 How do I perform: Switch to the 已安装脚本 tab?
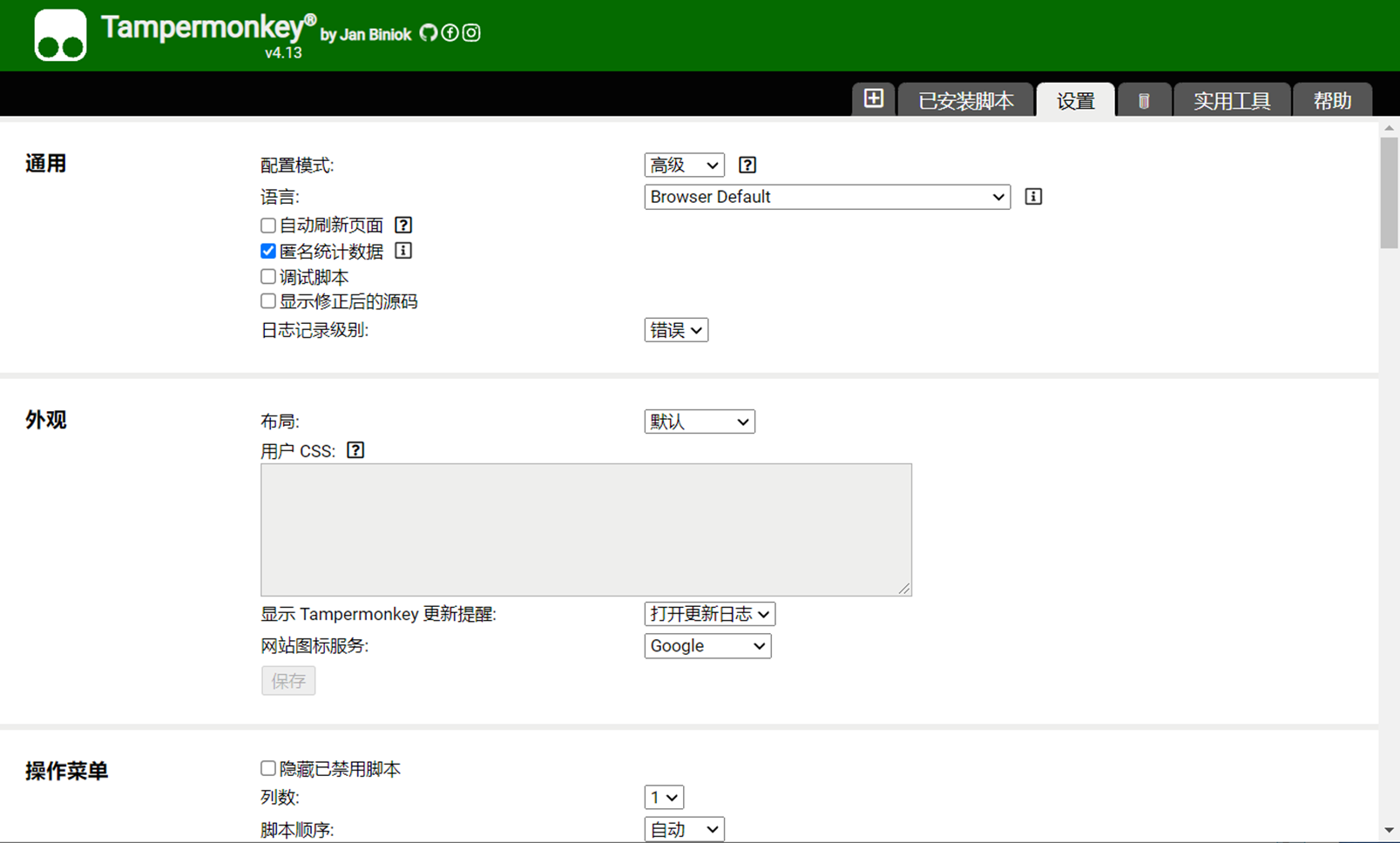point(965,101)
